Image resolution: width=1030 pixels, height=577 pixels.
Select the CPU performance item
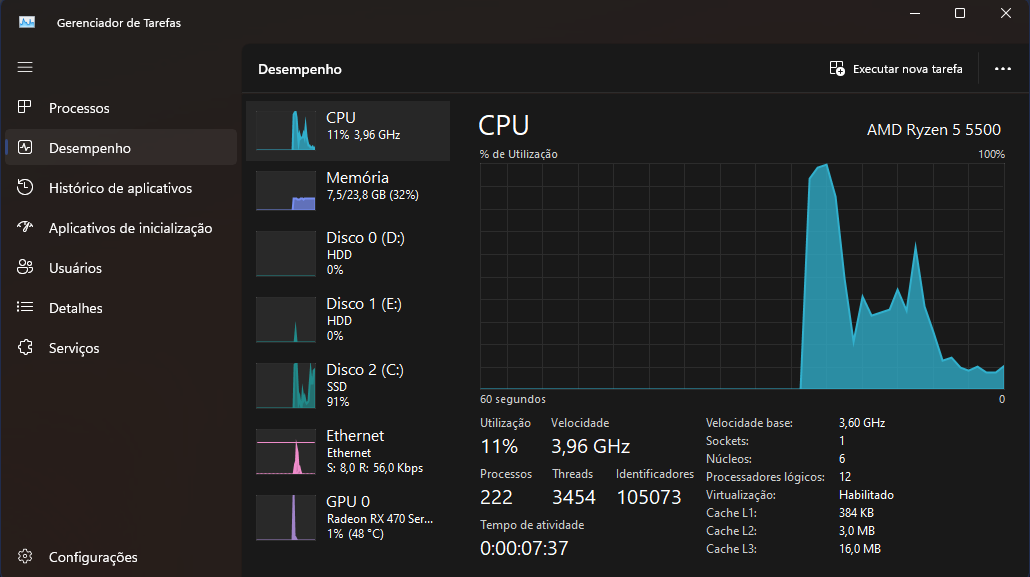(x=348, y=131)
